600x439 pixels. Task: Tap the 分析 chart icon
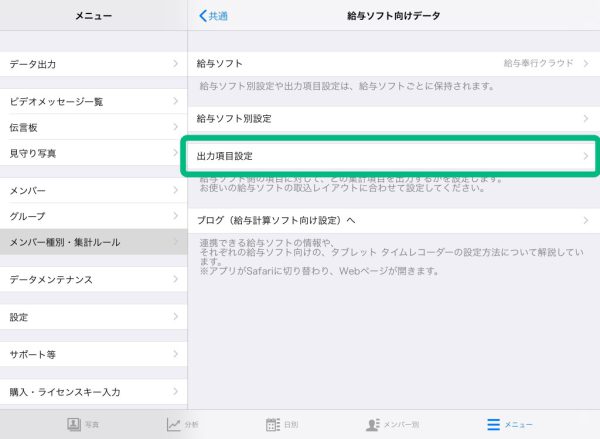pos(174,425)
